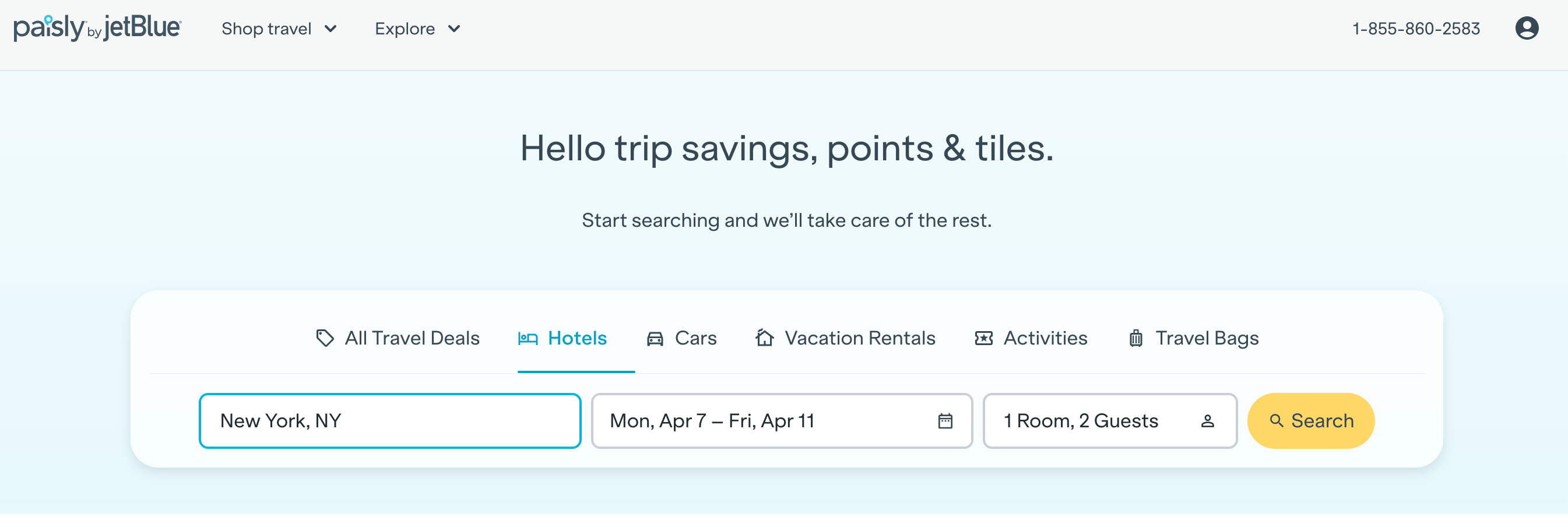Click the guest person icon in room field
The width and height of the screenshot is (1568, 527).
click(x=1208, y=421)
